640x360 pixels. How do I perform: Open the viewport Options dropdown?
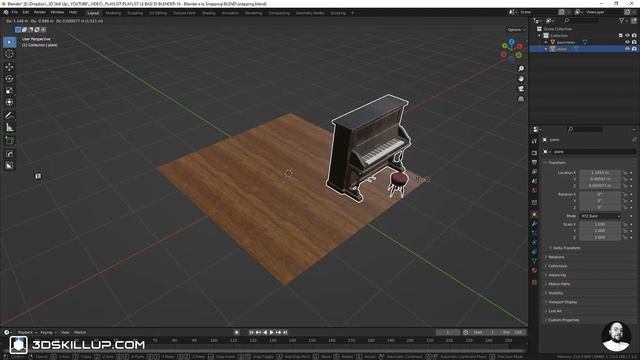(x=516, y=30)
